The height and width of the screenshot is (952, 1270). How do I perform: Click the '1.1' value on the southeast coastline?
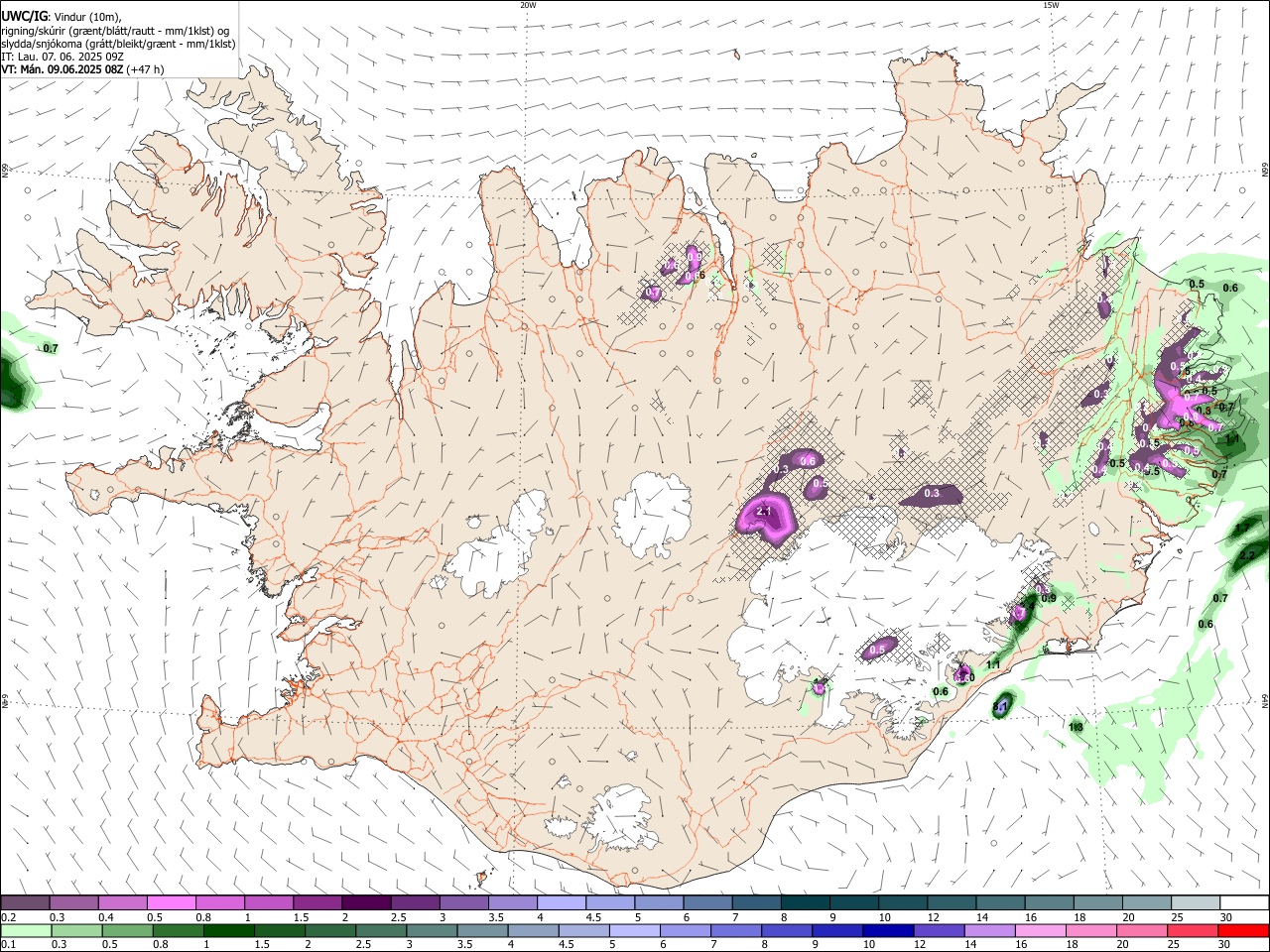pyautogui.click(x=993, y=663)
